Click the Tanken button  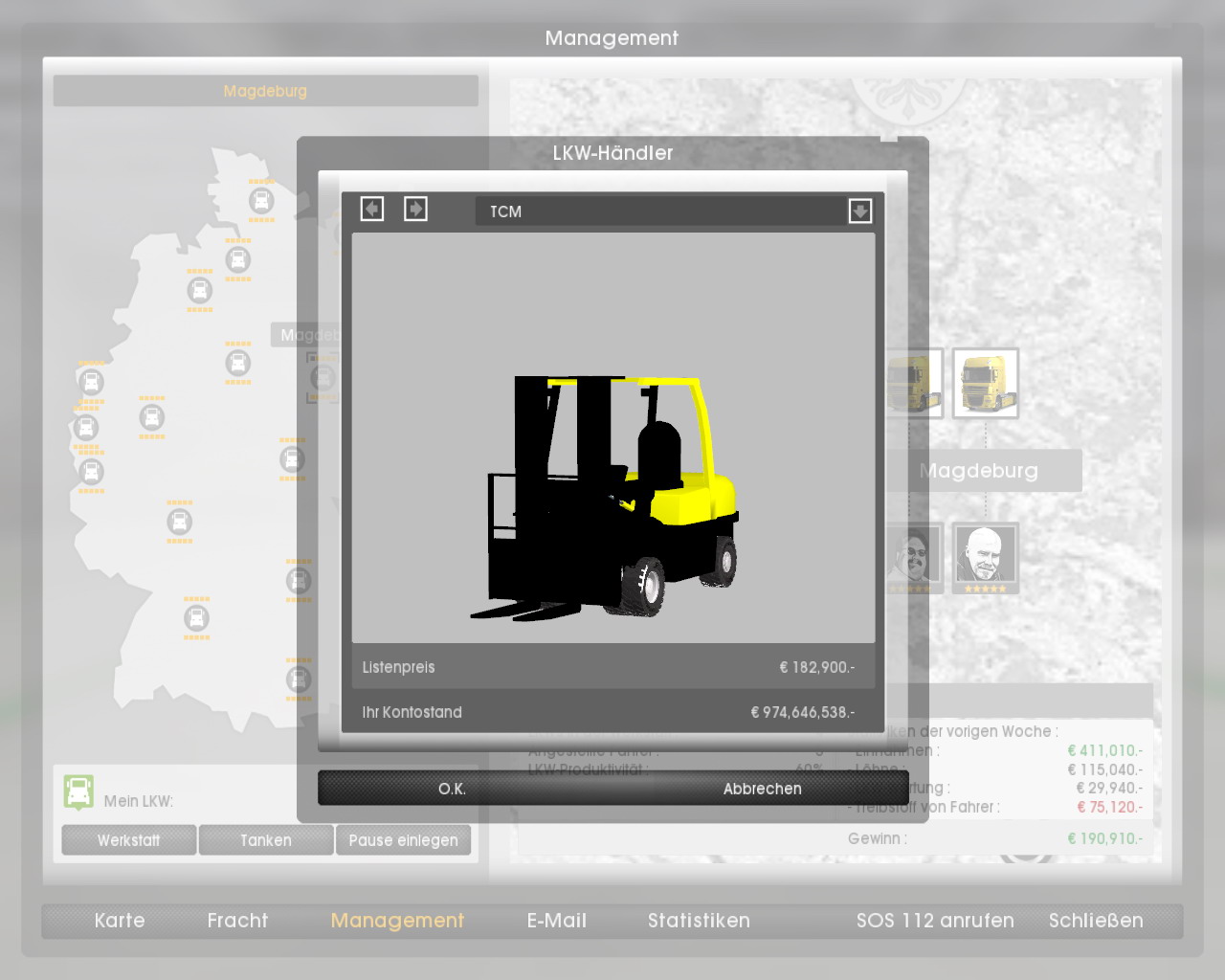click(x=266, y=840)
